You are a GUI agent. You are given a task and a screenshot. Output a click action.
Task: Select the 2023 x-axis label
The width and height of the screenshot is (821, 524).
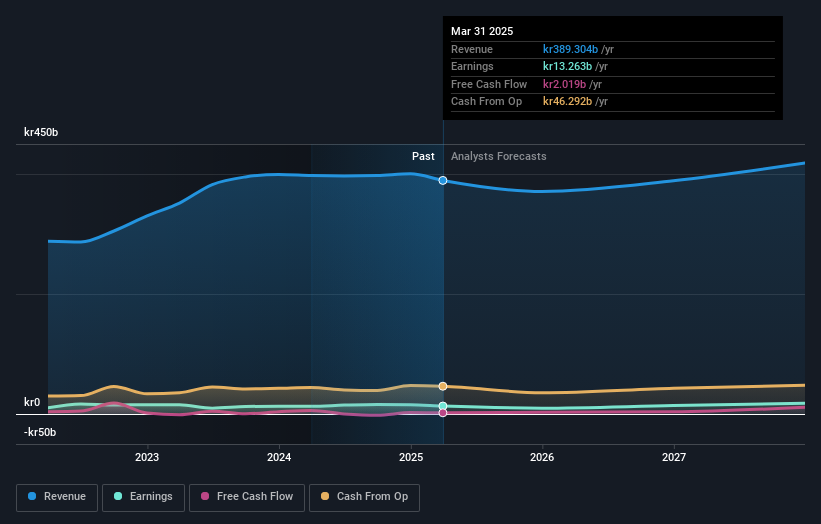pyautogui.click(x=147, y=458)
